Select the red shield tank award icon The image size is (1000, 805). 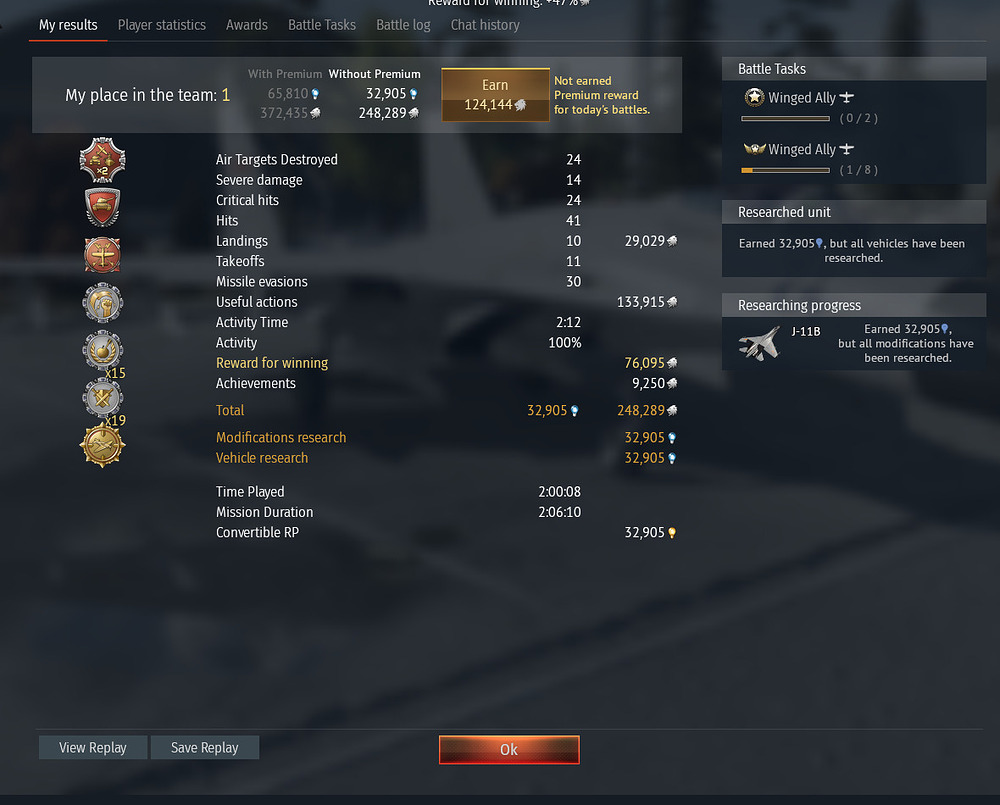[x=102, y=207]
